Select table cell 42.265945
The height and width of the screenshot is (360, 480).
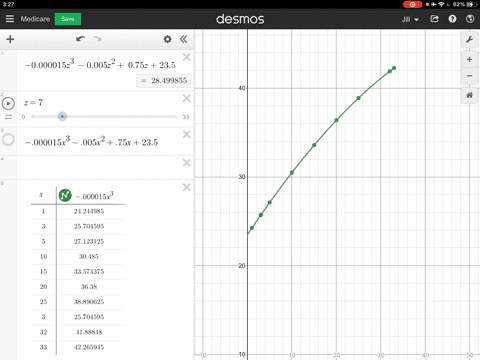point(89,347)
